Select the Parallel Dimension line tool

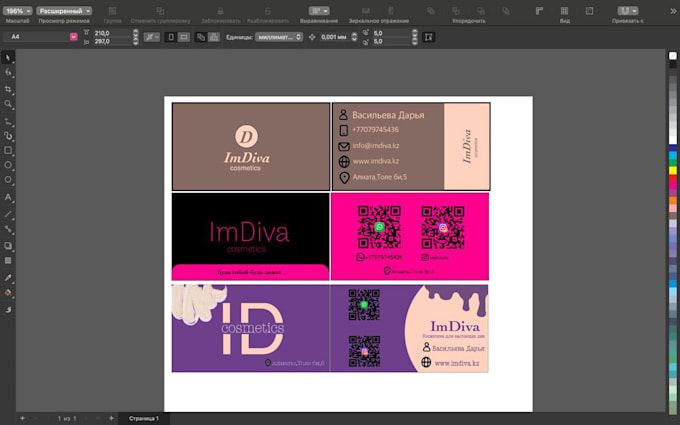pyautogui.click(x=8, y=214)
